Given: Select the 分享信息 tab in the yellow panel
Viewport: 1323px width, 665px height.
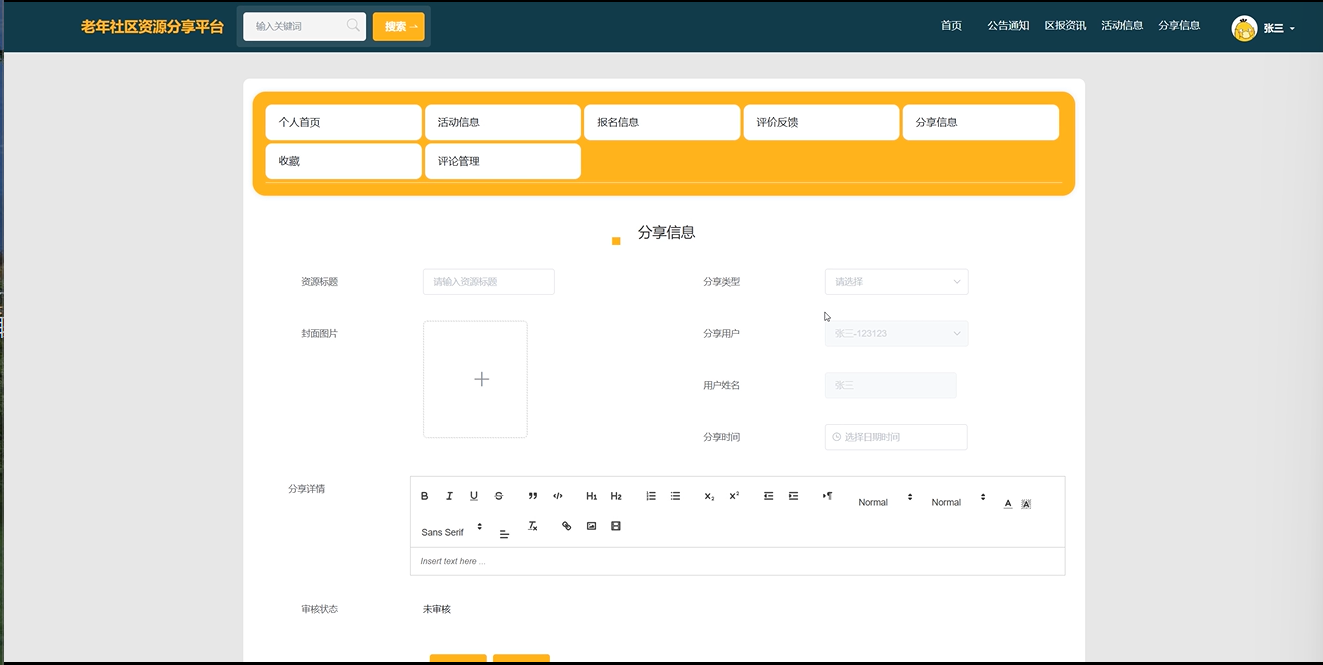Looking at the screenshot, I should (980, 122).
